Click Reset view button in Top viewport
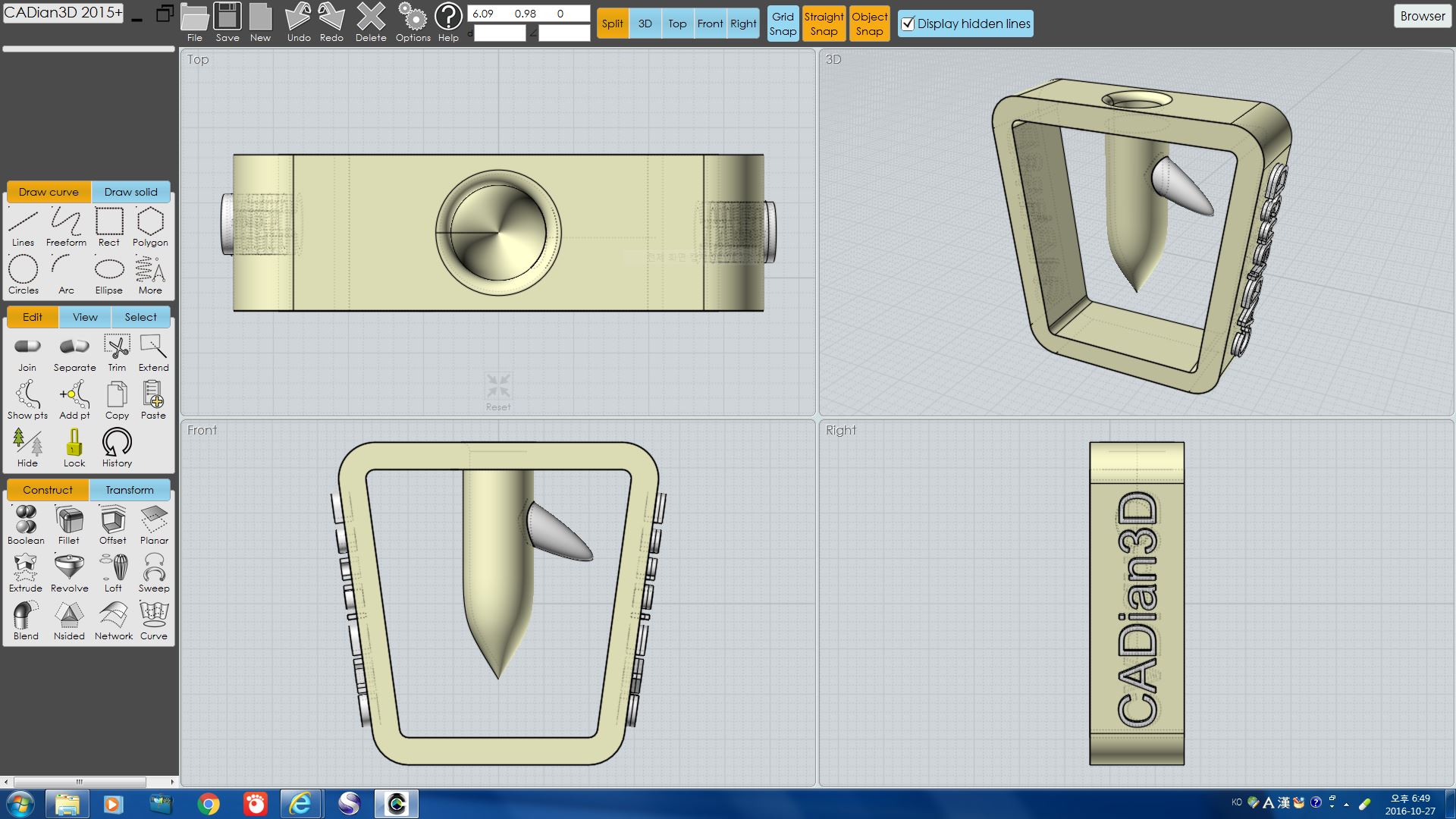 (498, 391)
